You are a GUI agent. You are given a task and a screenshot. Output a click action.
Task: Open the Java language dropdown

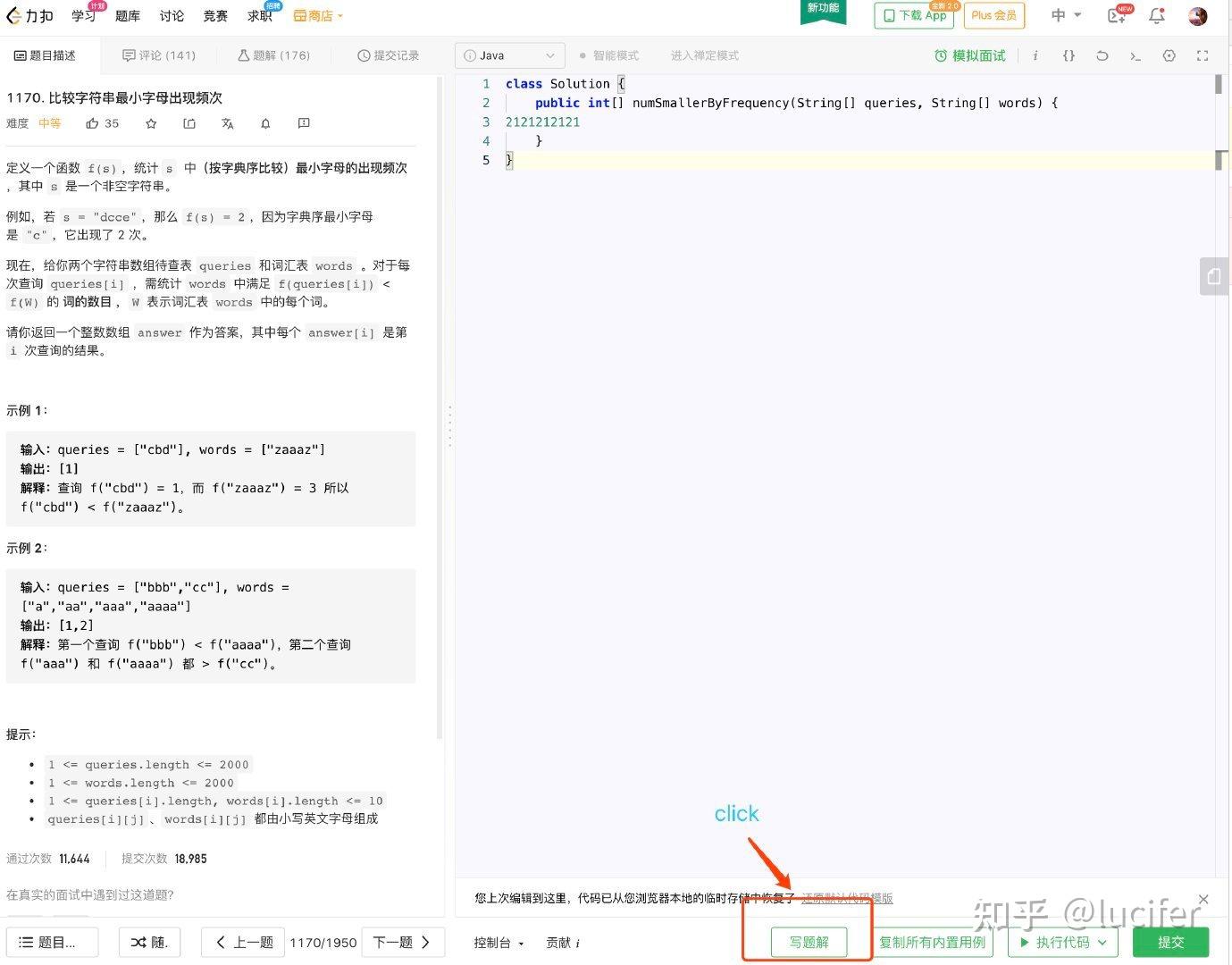[x=509, y=55]
